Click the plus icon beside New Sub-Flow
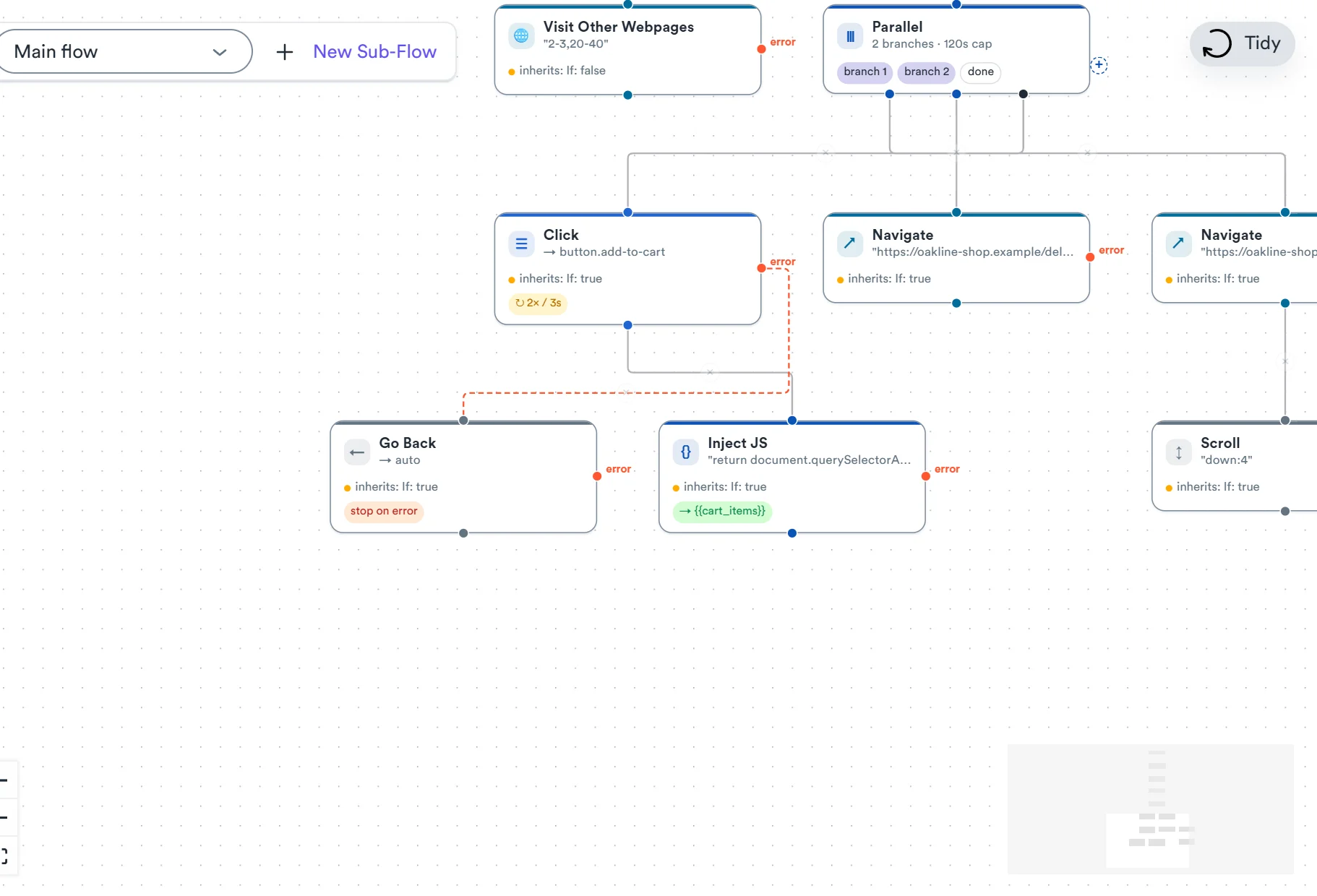 (285, 52)
